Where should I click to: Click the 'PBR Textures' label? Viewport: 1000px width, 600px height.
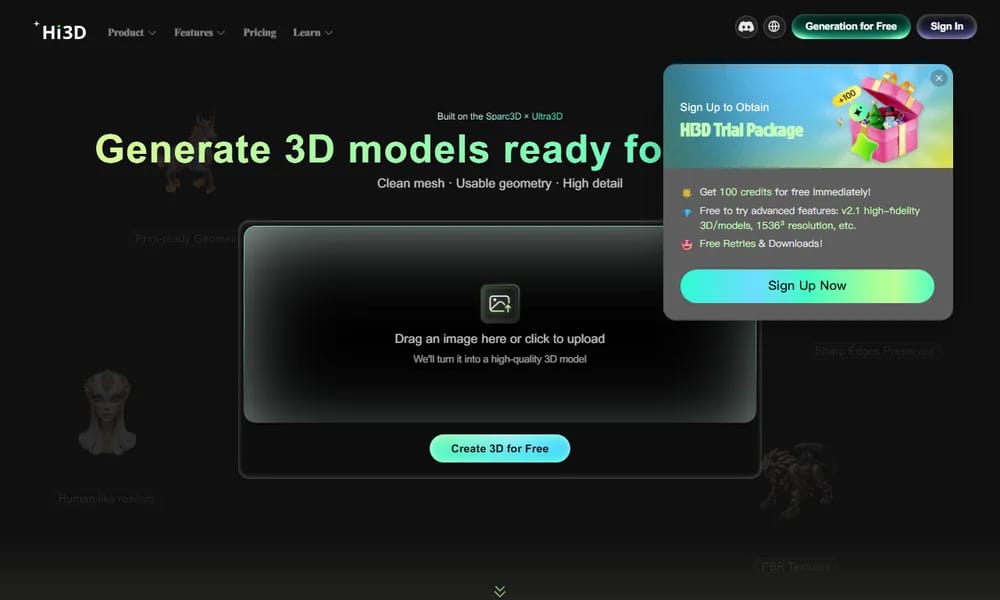click(x=796, y=566)
